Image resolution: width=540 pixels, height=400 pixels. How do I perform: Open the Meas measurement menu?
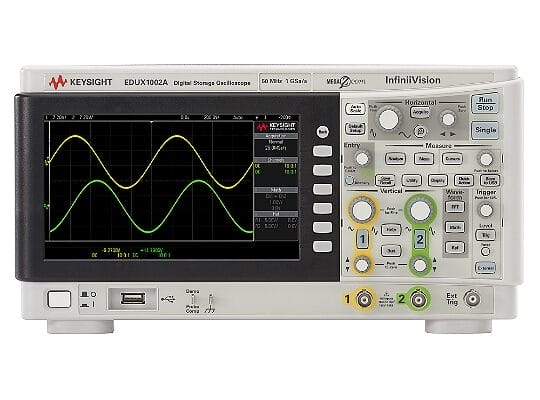[x=424, y=158]
